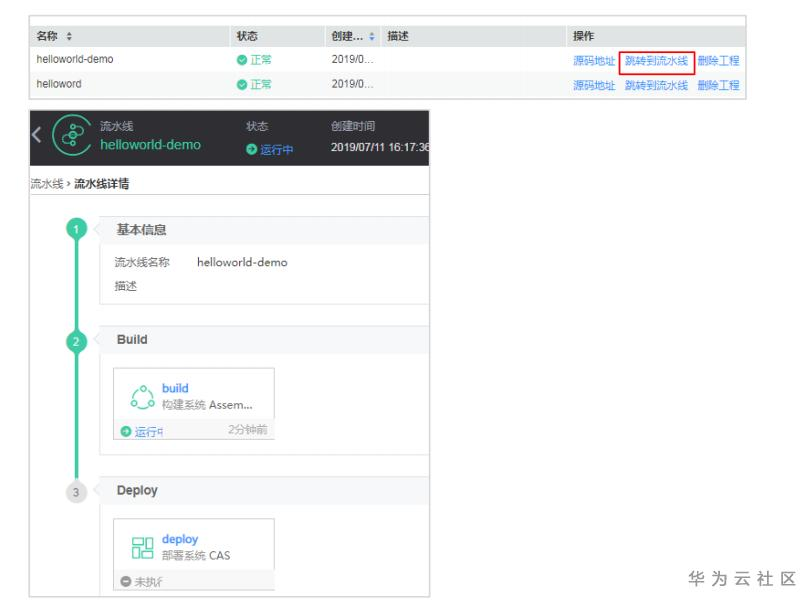Click the not-executed icon in the deploy card
Screen dimensions: 809x604
coord(125,581)
